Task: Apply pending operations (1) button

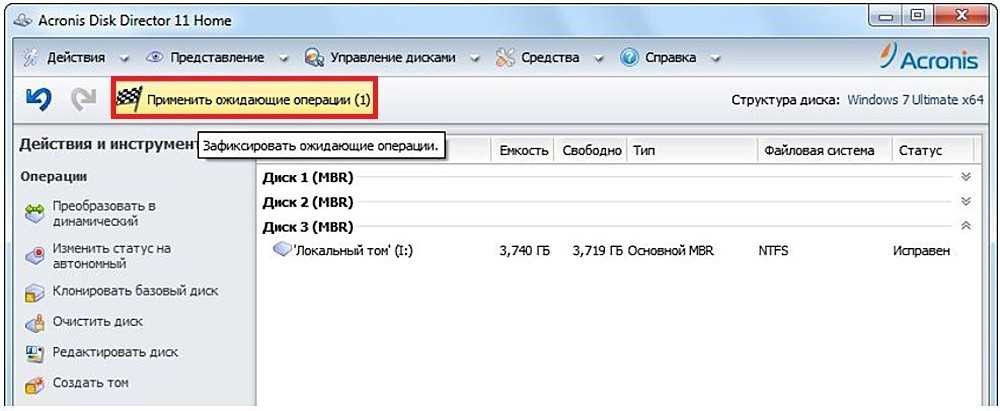Action: 245,99
